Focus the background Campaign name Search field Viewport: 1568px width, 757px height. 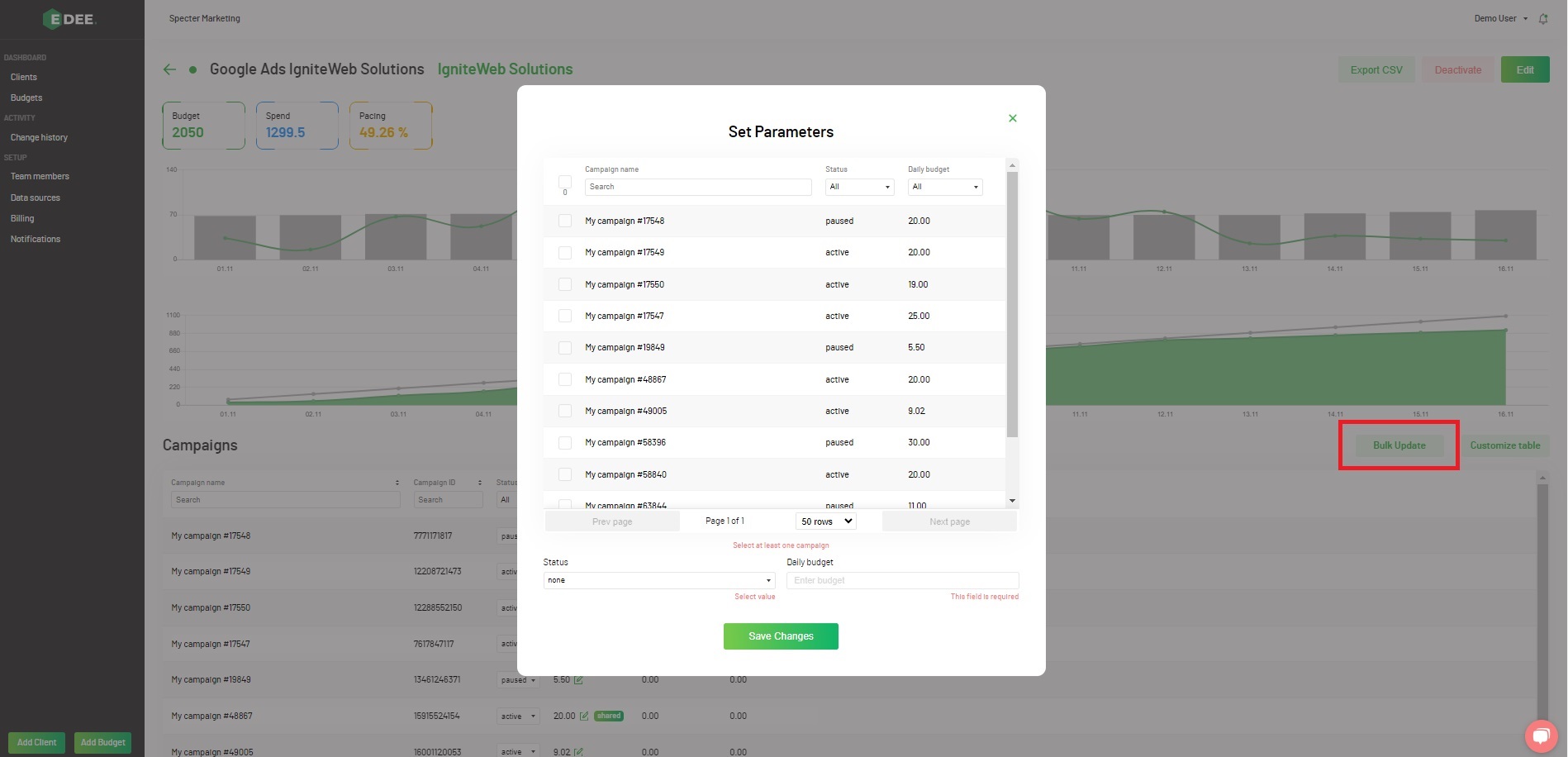pos(286,500)
